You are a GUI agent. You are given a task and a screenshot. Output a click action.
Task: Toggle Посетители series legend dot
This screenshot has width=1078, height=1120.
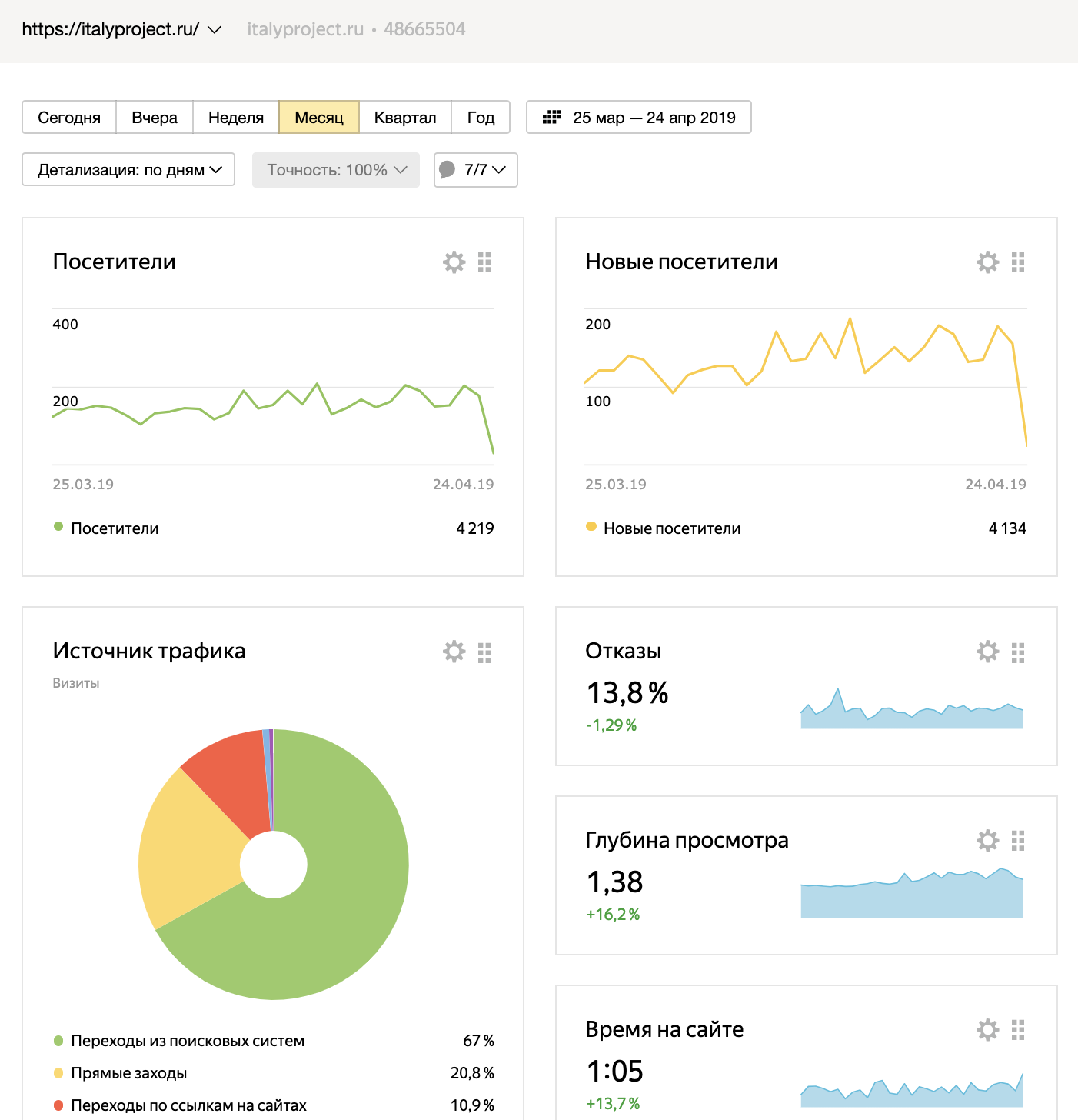(58, 527)
